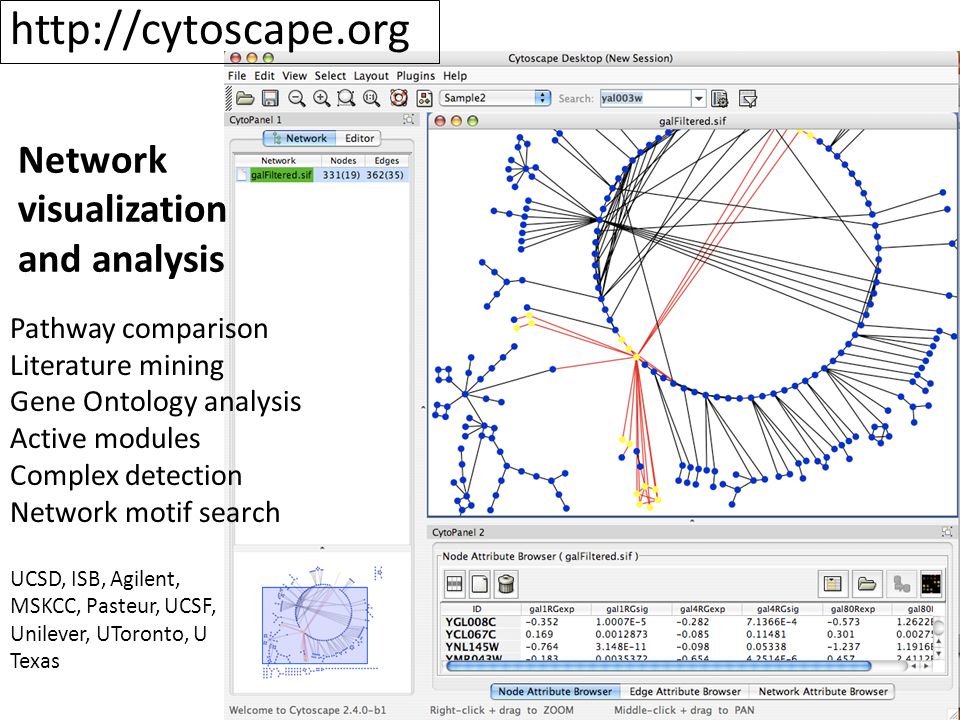Float CytoPanel 1 using its dock icon

click(408, 119)
